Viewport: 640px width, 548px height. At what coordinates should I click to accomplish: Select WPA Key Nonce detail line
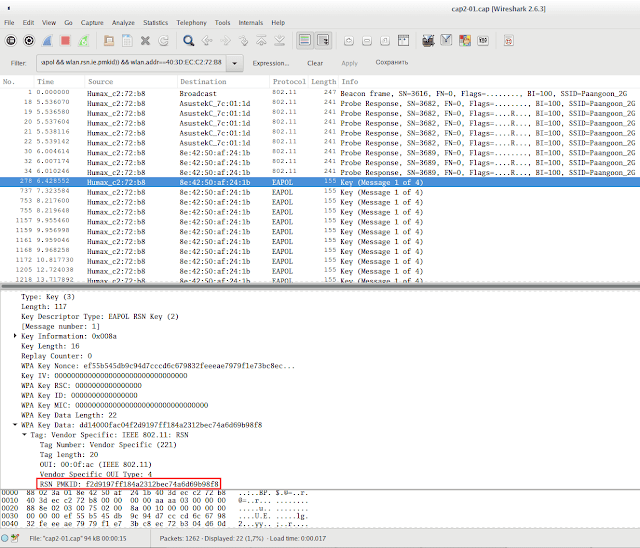[x=158, y=366]
